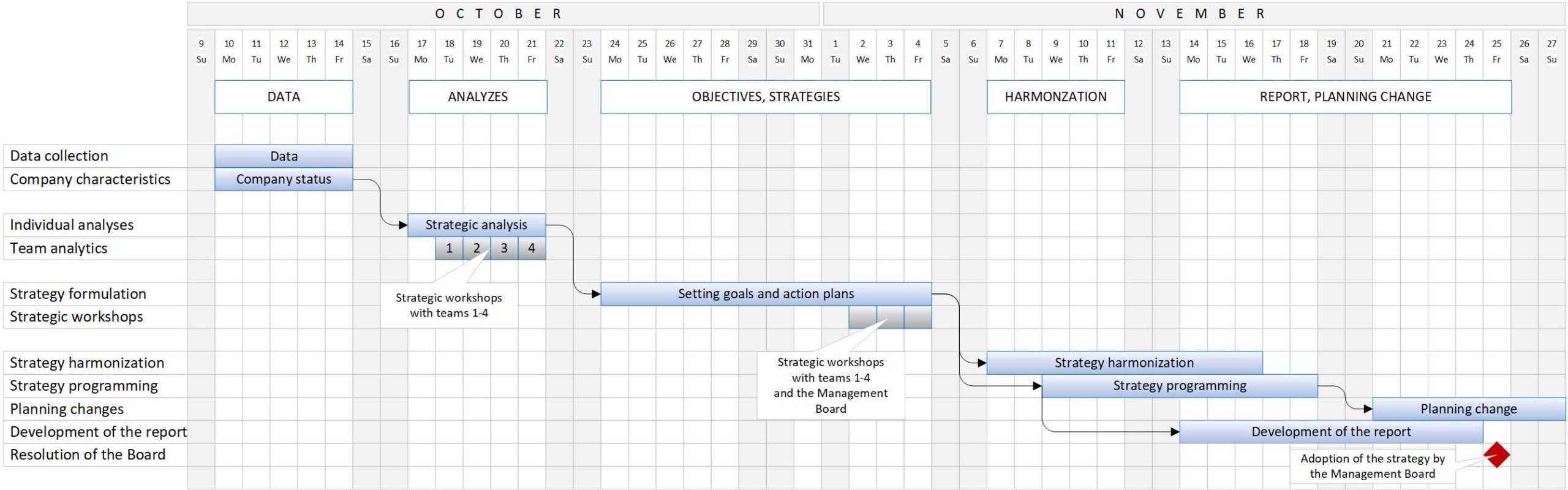Click the HARMONZATION phase header box
The height and width of the screenshot is (490, 1568).
tap(1055, 97)
